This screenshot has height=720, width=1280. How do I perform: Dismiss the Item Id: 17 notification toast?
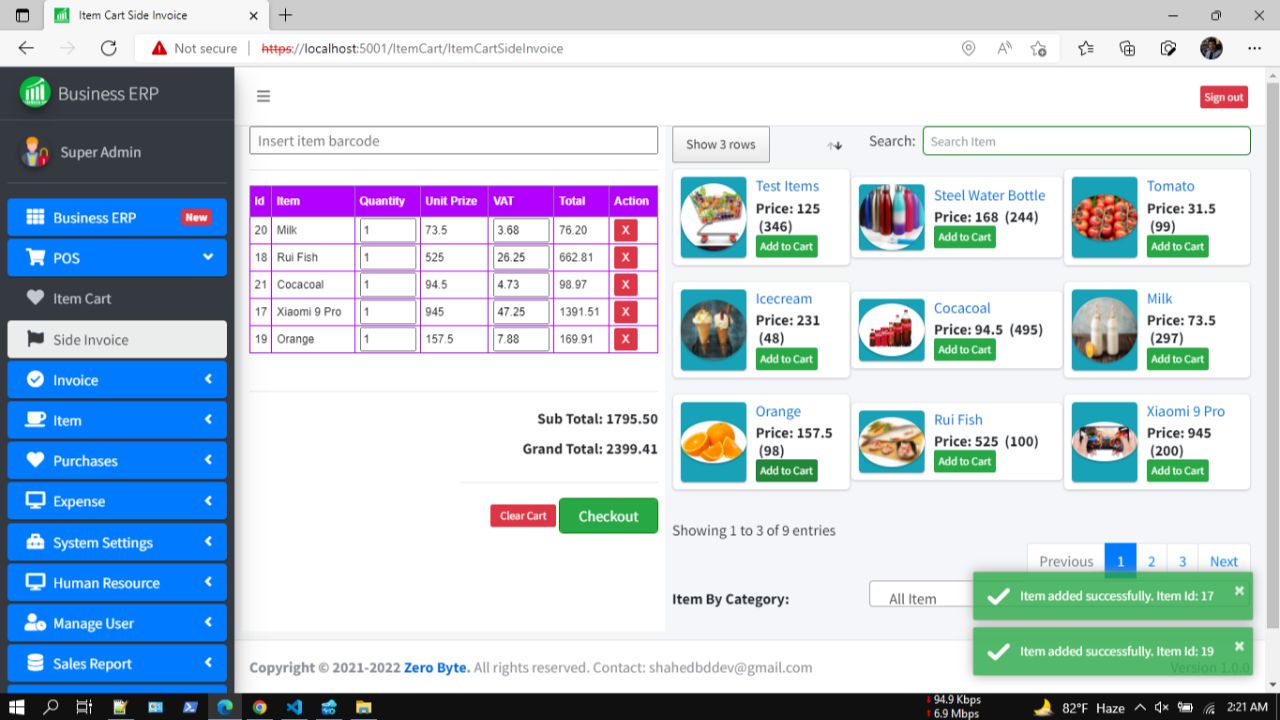[1238, 589]
